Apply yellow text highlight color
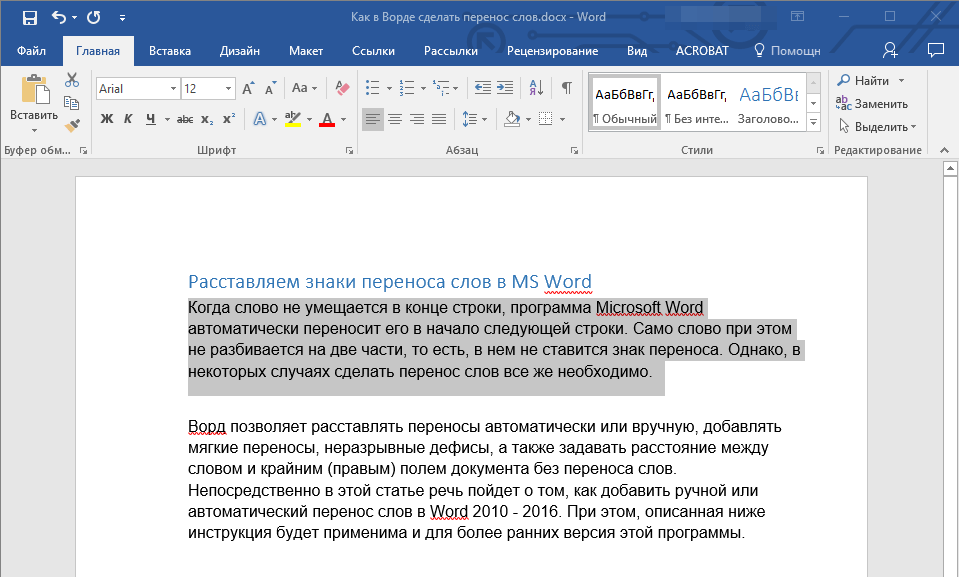Viewport: 959px width, 577px height. tap(293, 119)
